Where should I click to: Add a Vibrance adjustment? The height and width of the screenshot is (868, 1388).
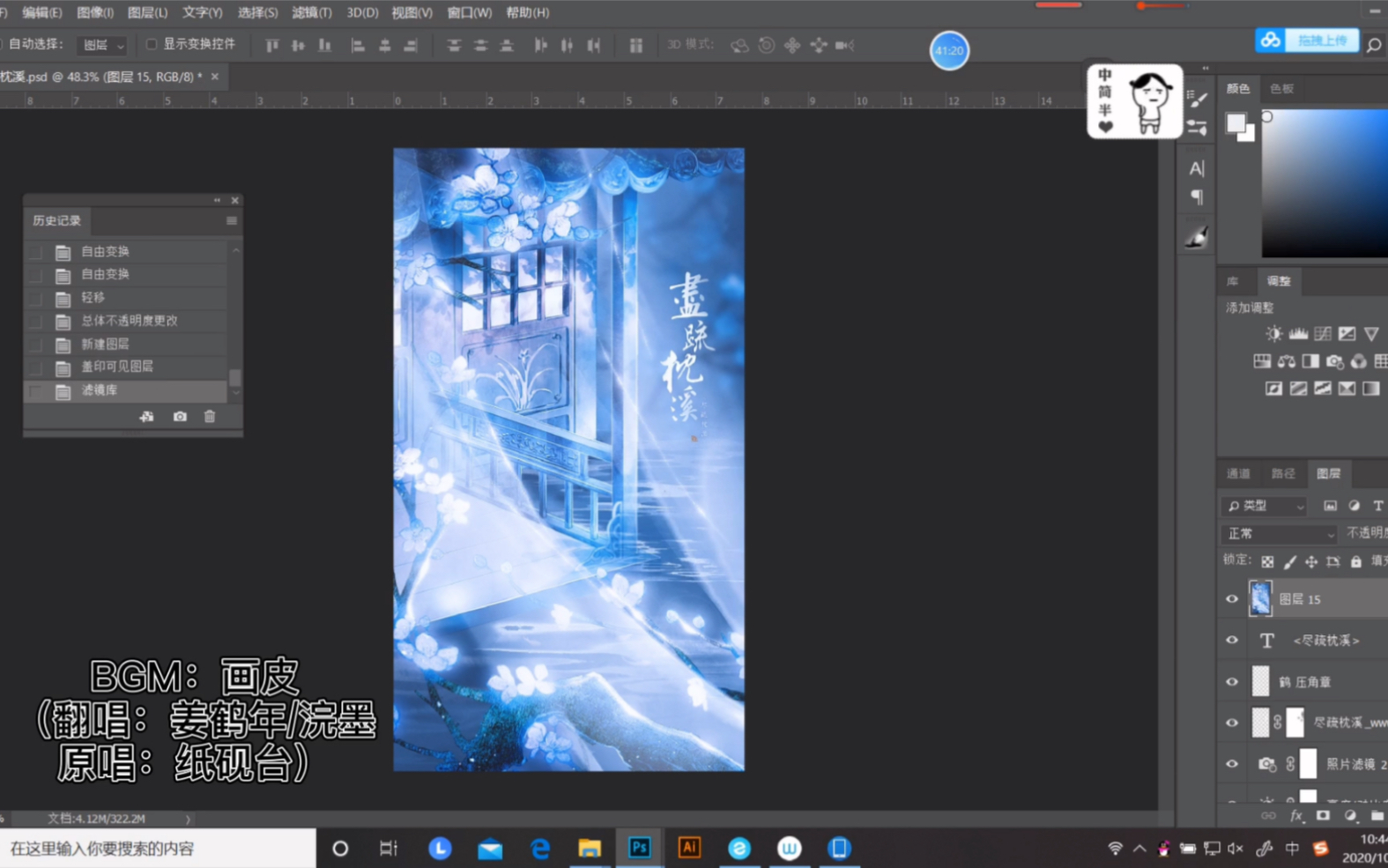pyautogui.click(x=1371, y=334)
